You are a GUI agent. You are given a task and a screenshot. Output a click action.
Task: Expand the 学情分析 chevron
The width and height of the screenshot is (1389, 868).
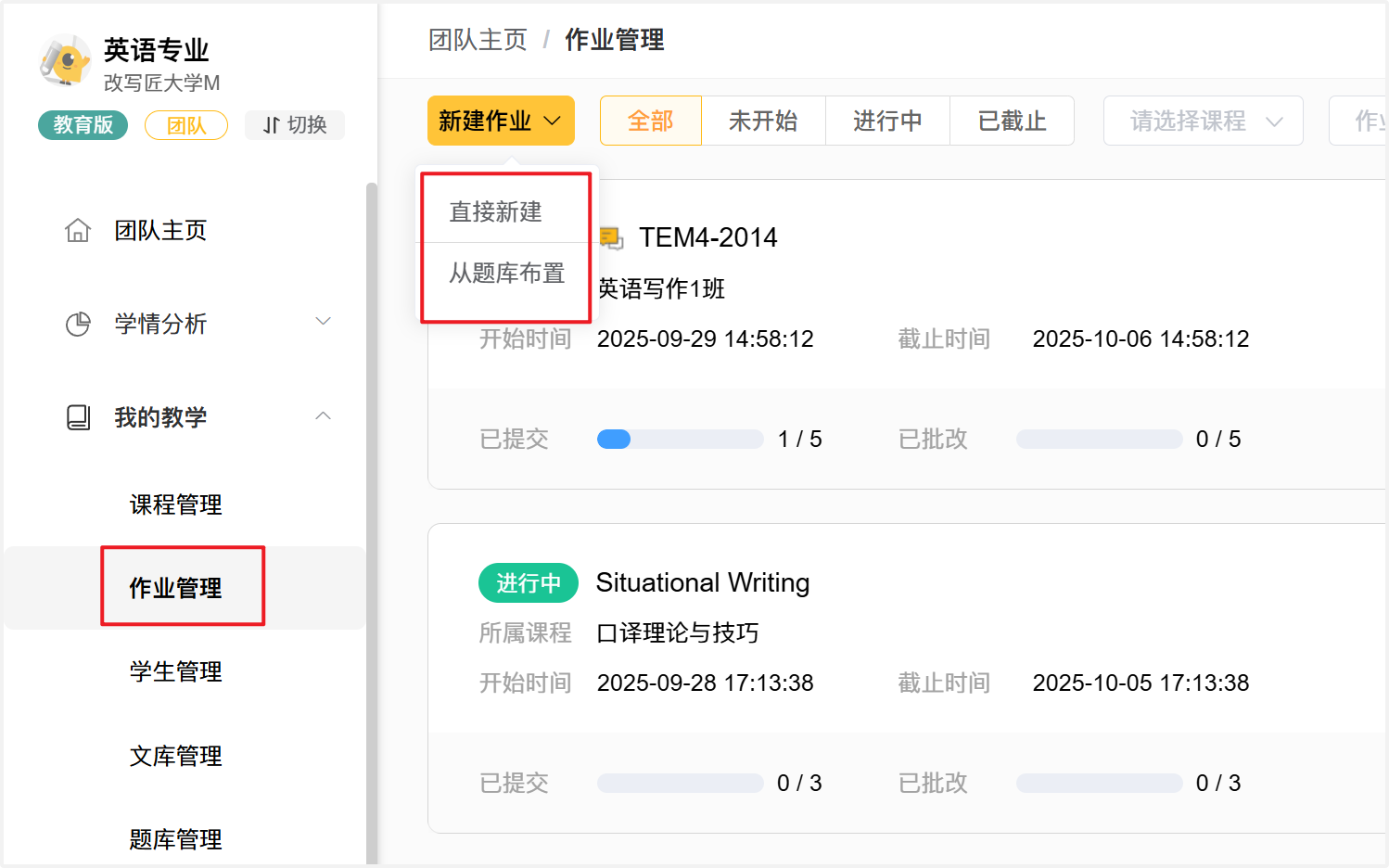click(x=323, y=322)
